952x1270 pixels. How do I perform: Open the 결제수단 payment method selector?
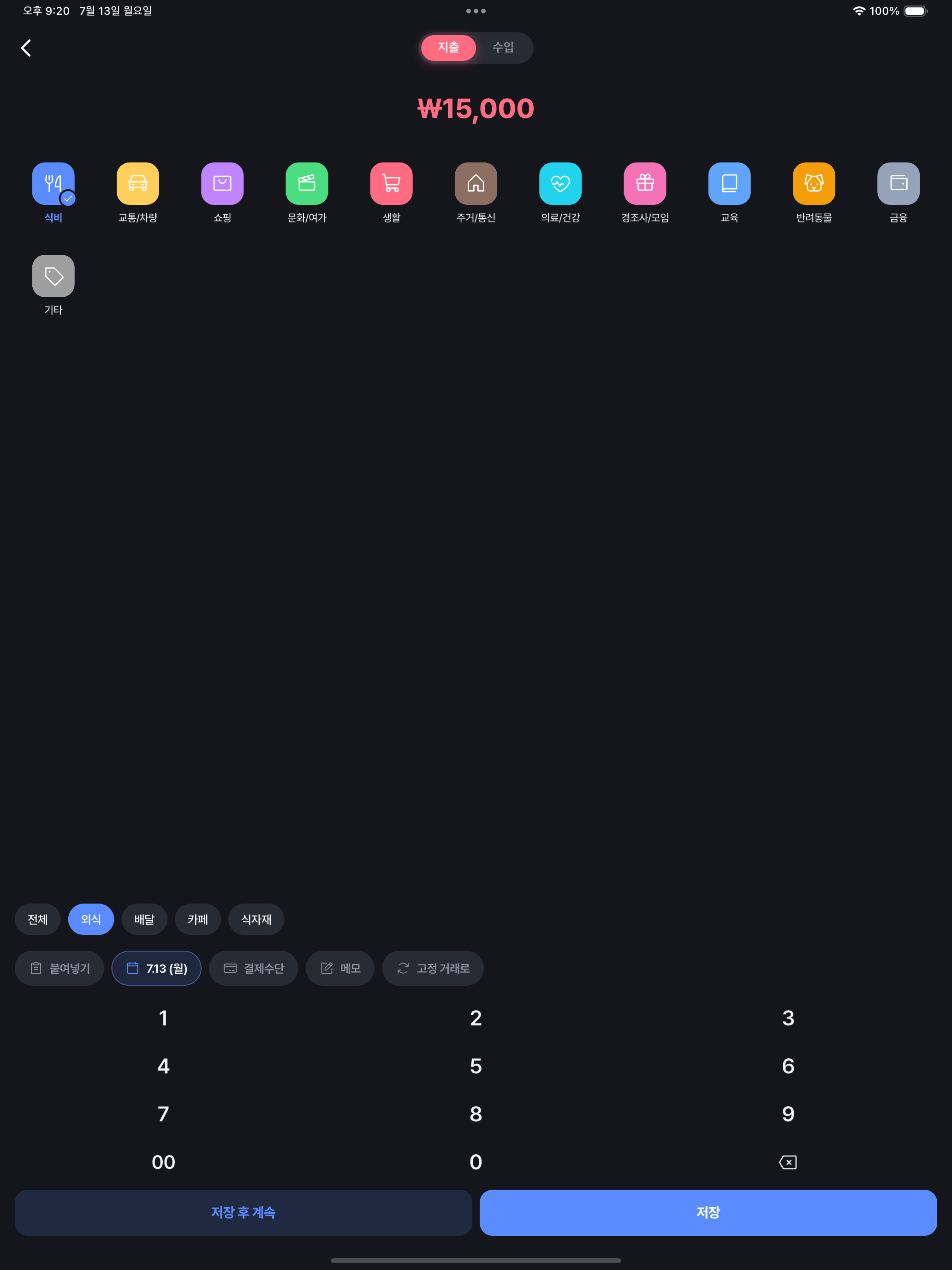(x=254, y=968)
